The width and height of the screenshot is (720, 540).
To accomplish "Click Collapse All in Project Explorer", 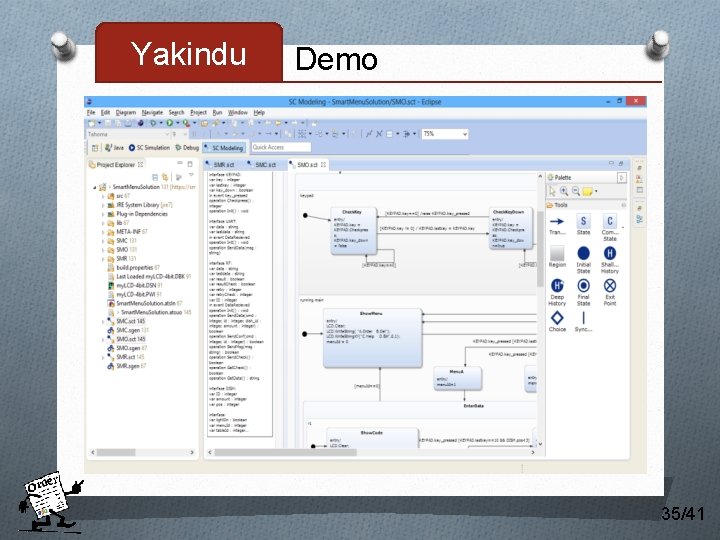I will (x=155, y=177).
